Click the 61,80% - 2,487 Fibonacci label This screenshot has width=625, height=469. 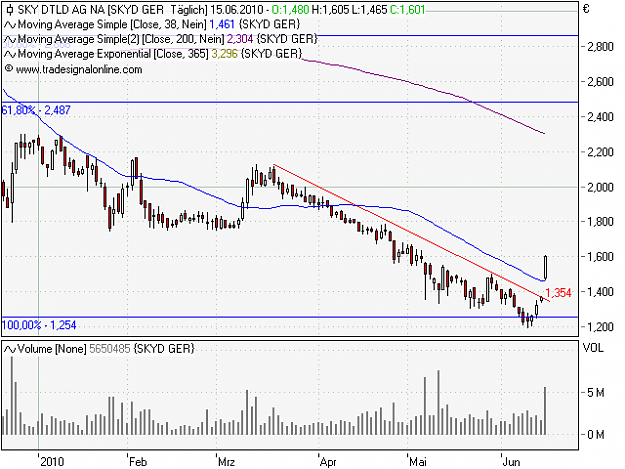(x=36, y=110)
